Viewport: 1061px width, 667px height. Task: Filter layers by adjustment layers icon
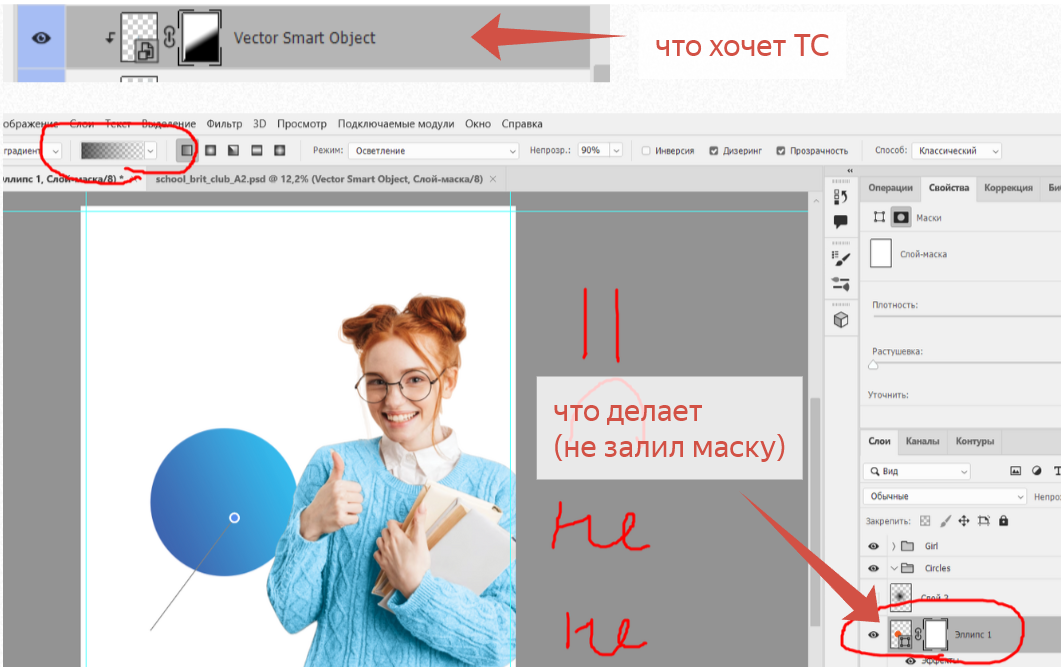tap(1037, 471)
